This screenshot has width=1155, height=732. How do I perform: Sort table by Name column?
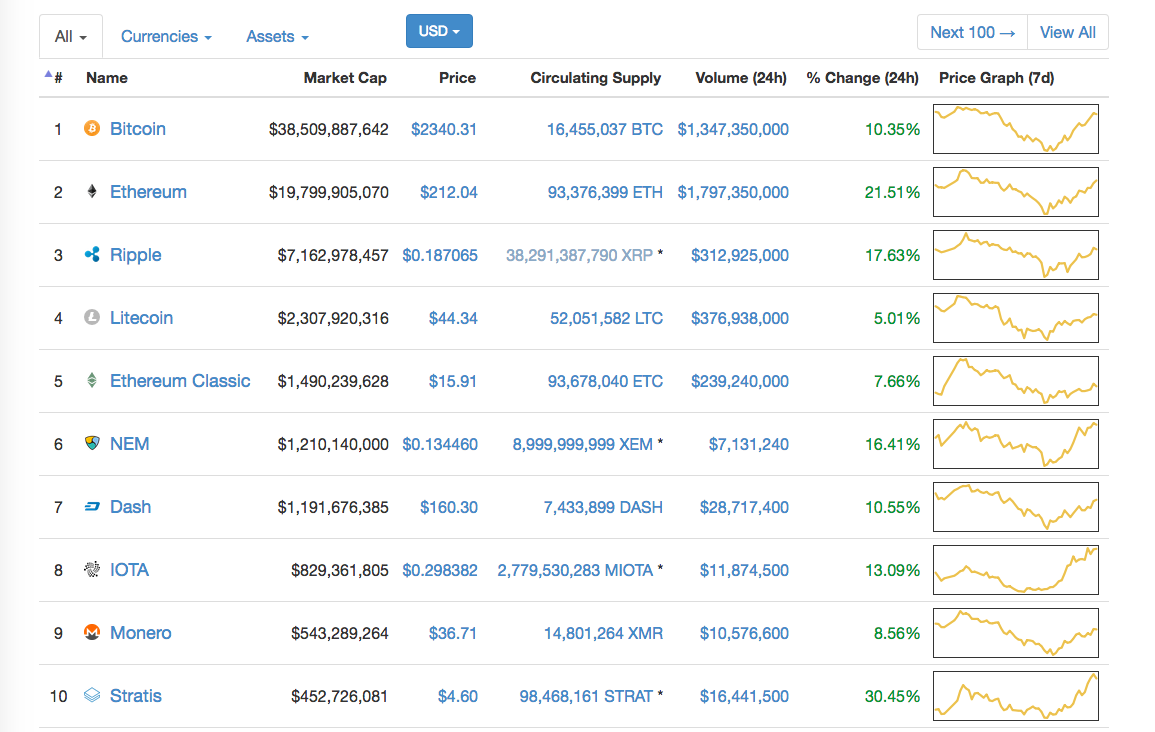tap(107, 77)
